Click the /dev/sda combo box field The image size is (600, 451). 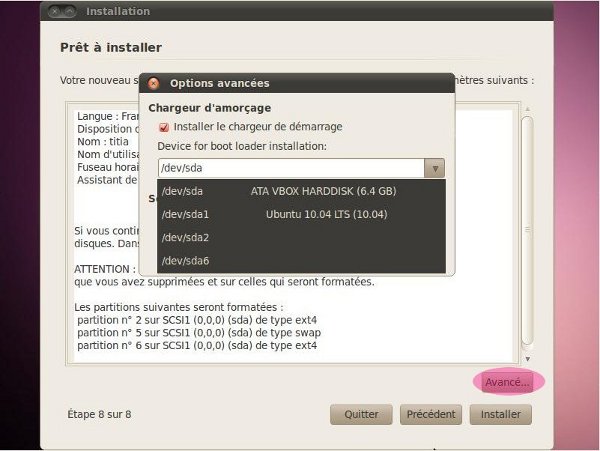coord(290,168)
